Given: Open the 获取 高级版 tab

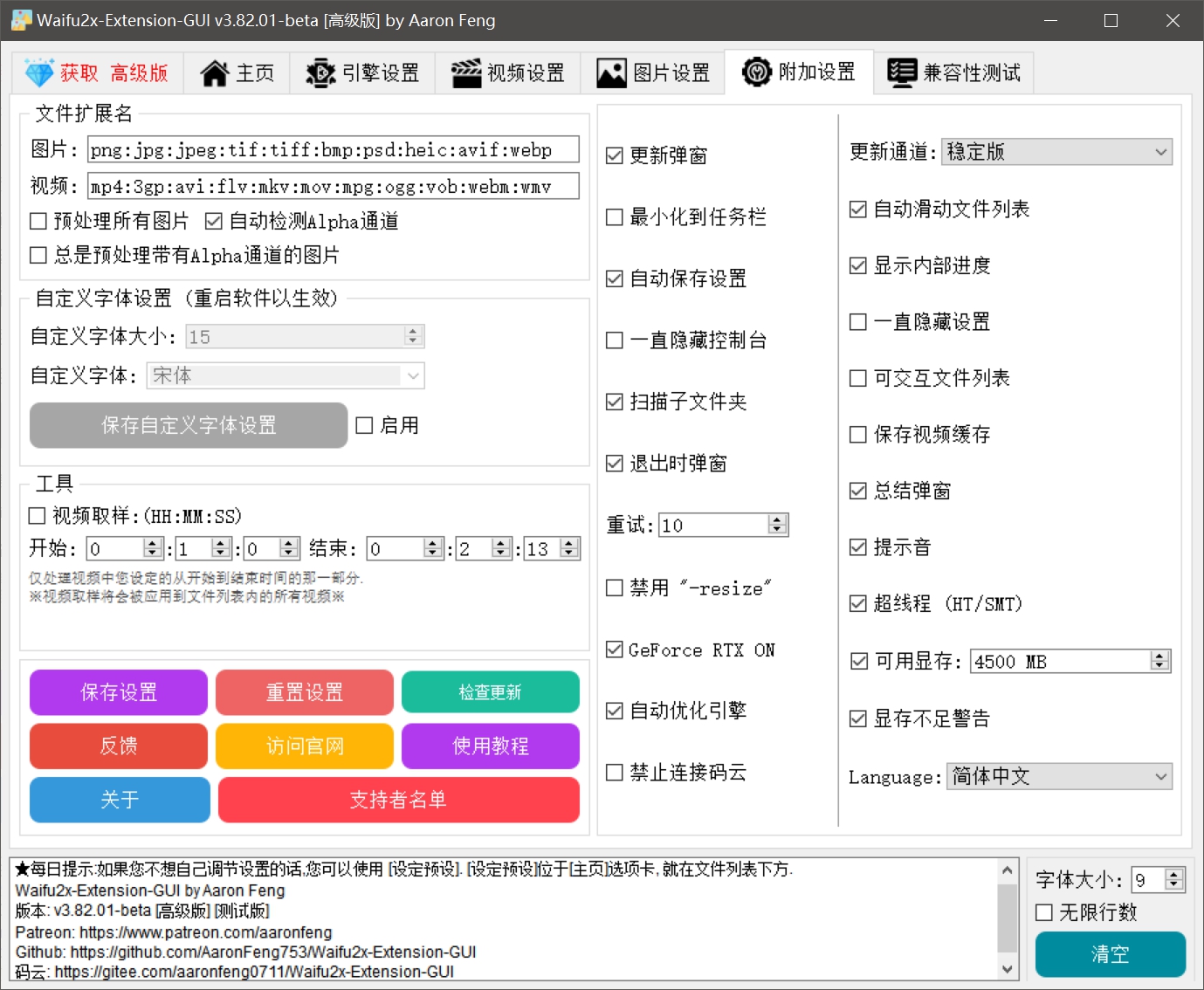Looking at the screenshot, I should click(97, 73).
